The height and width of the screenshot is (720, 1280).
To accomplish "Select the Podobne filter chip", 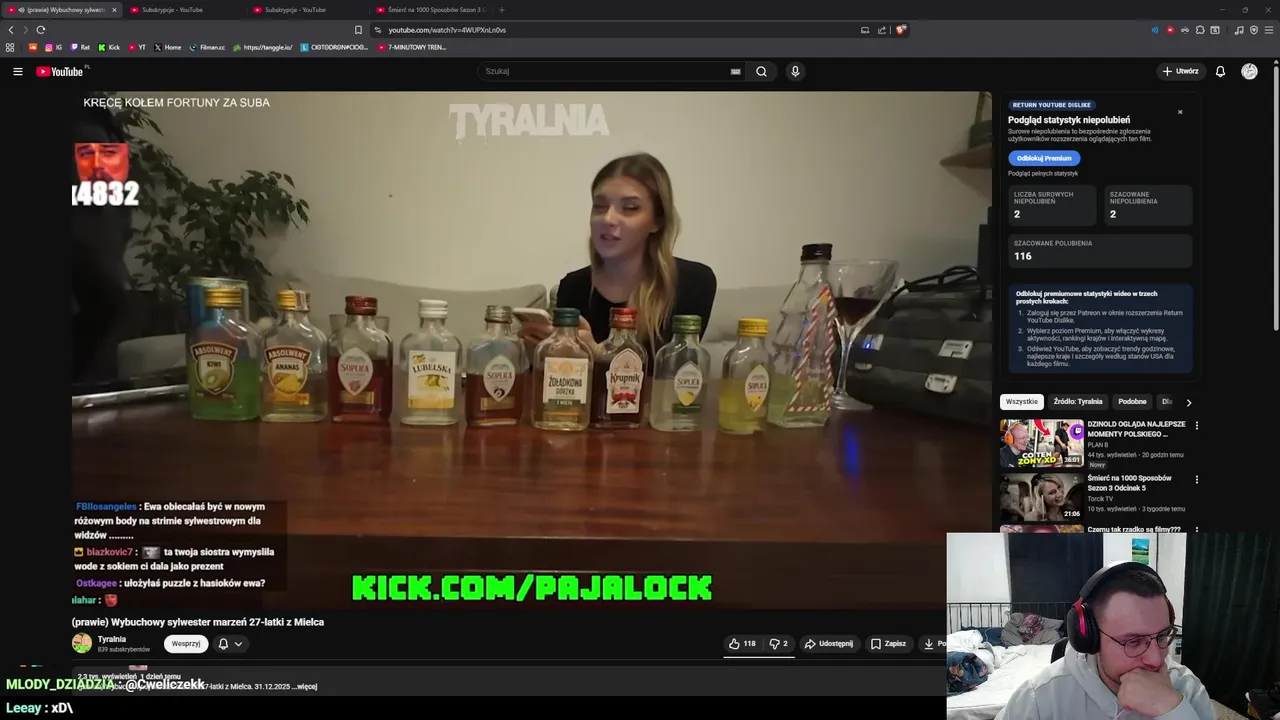I will pos(1132,402).
